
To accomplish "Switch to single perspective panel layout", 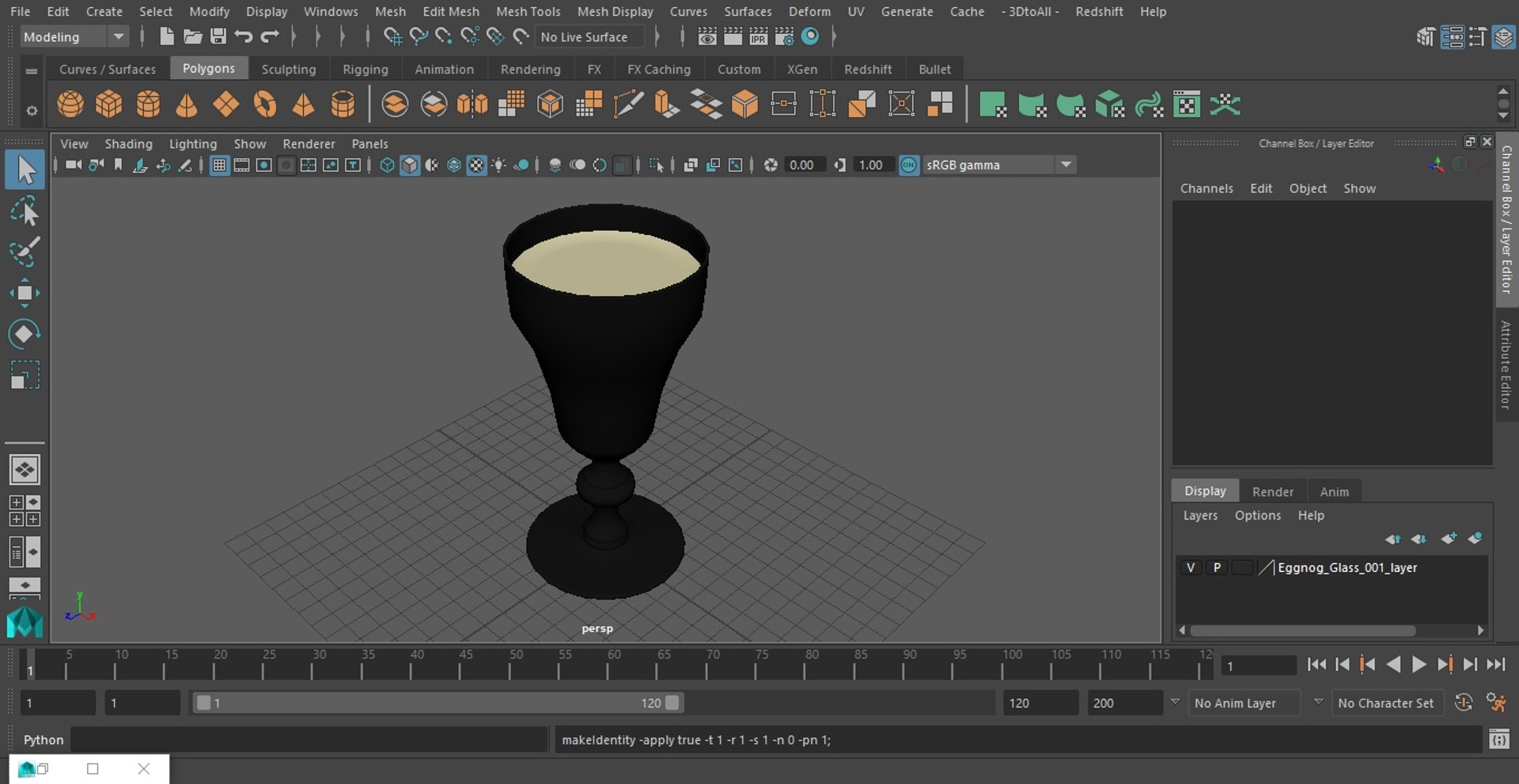I will (25, 470).
